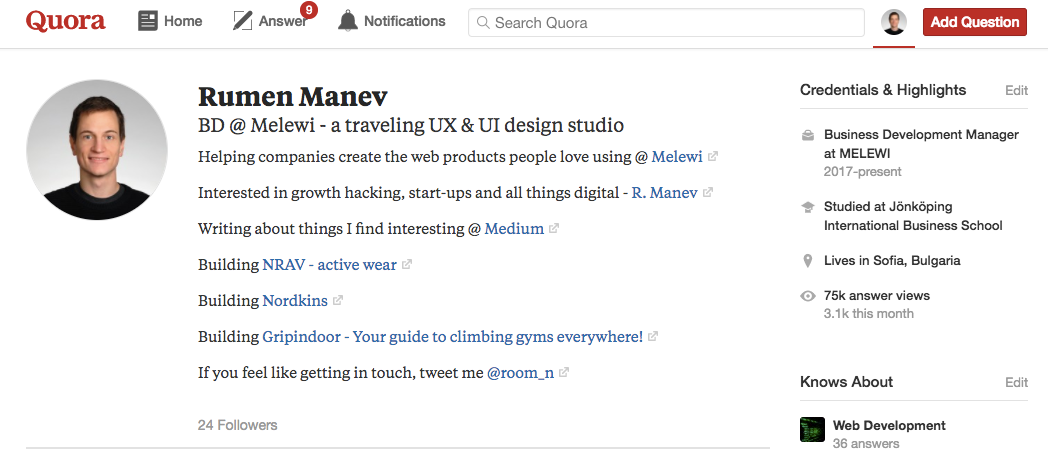1048x465 pixels.
Task: Open the Home feed icon
Action: 148,21
